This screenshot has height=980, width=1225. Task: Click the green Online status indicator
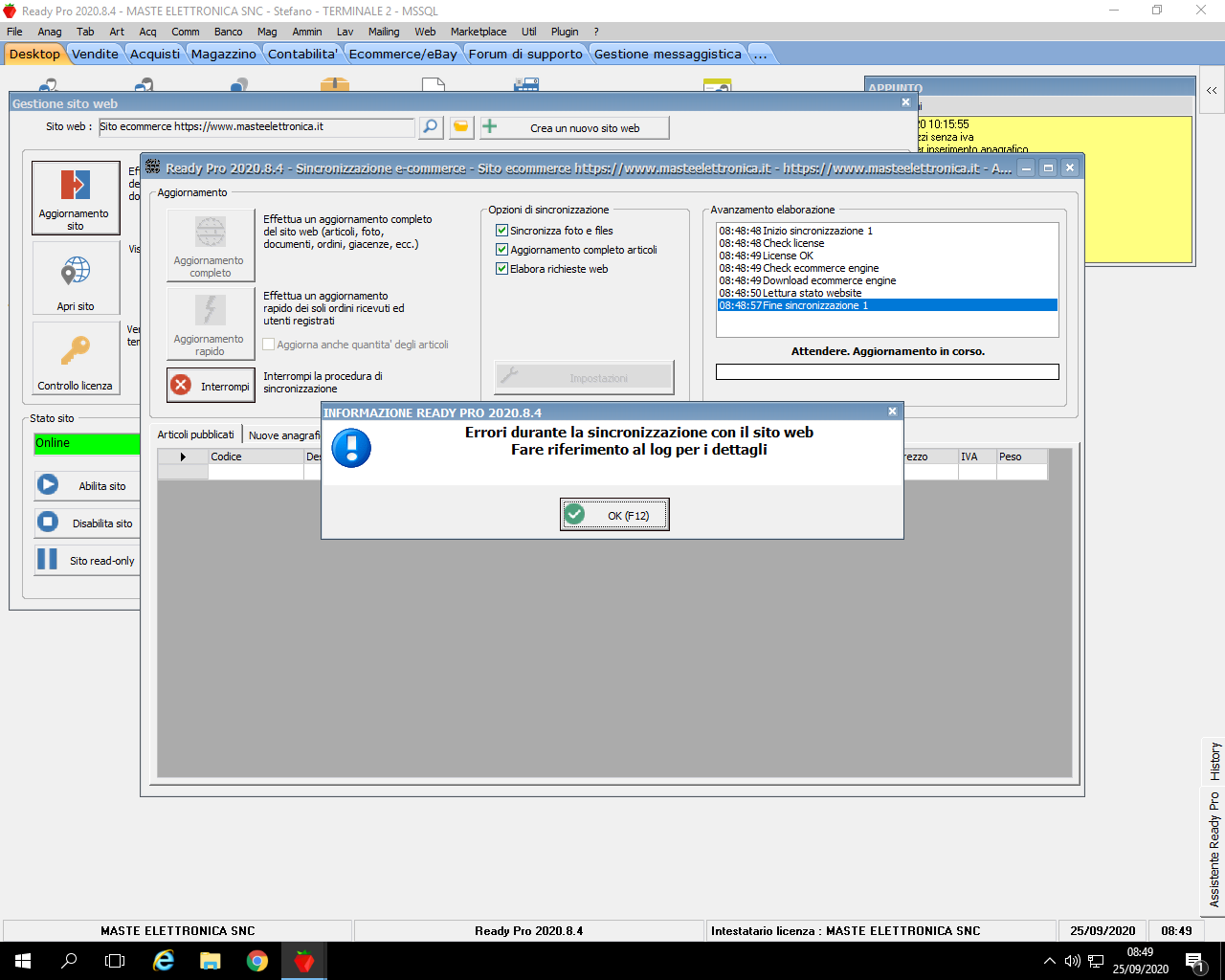[87, 443]
